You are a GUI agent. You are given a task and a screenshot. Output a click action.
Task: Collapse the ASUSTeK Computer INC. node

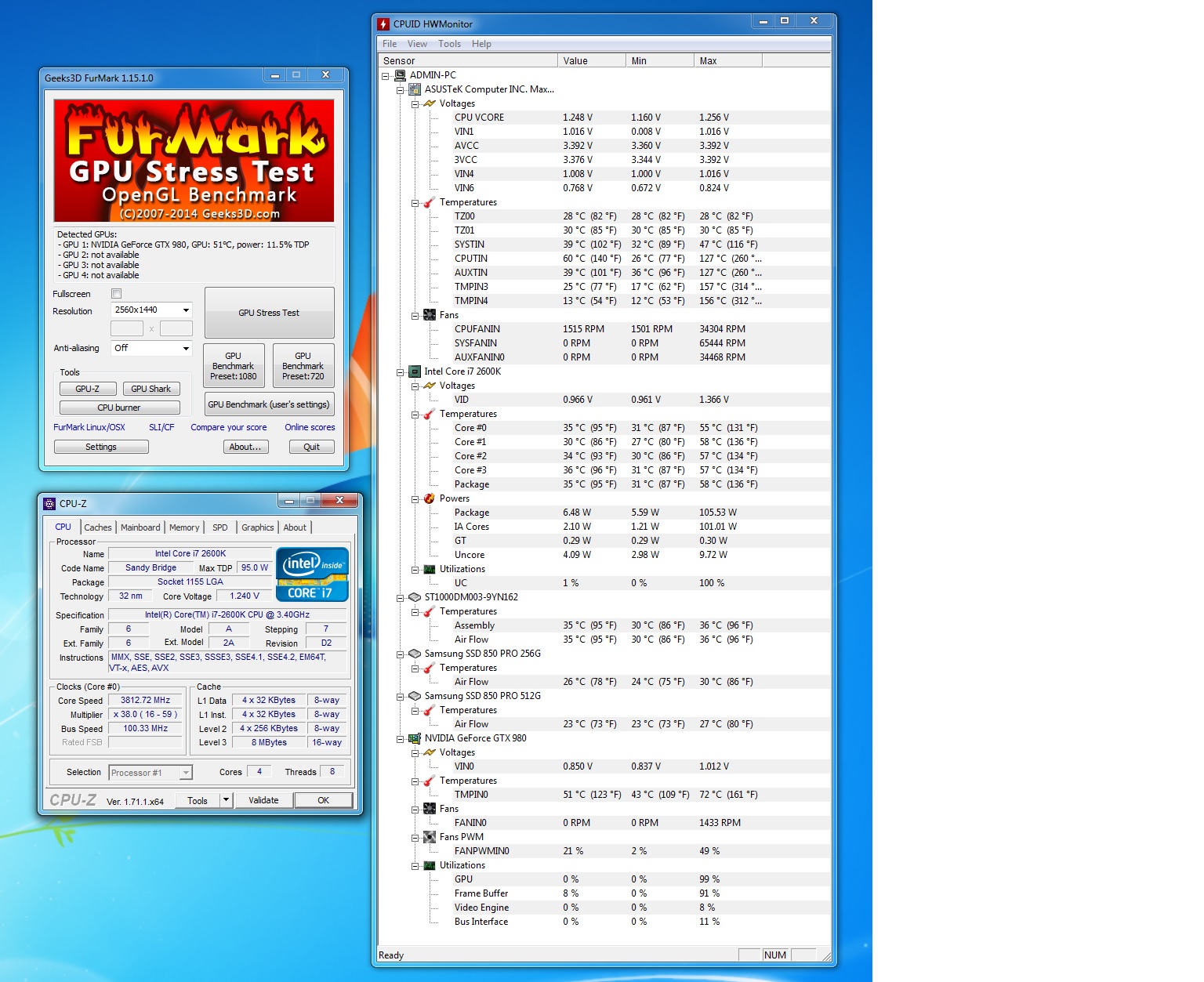point(400,90)
